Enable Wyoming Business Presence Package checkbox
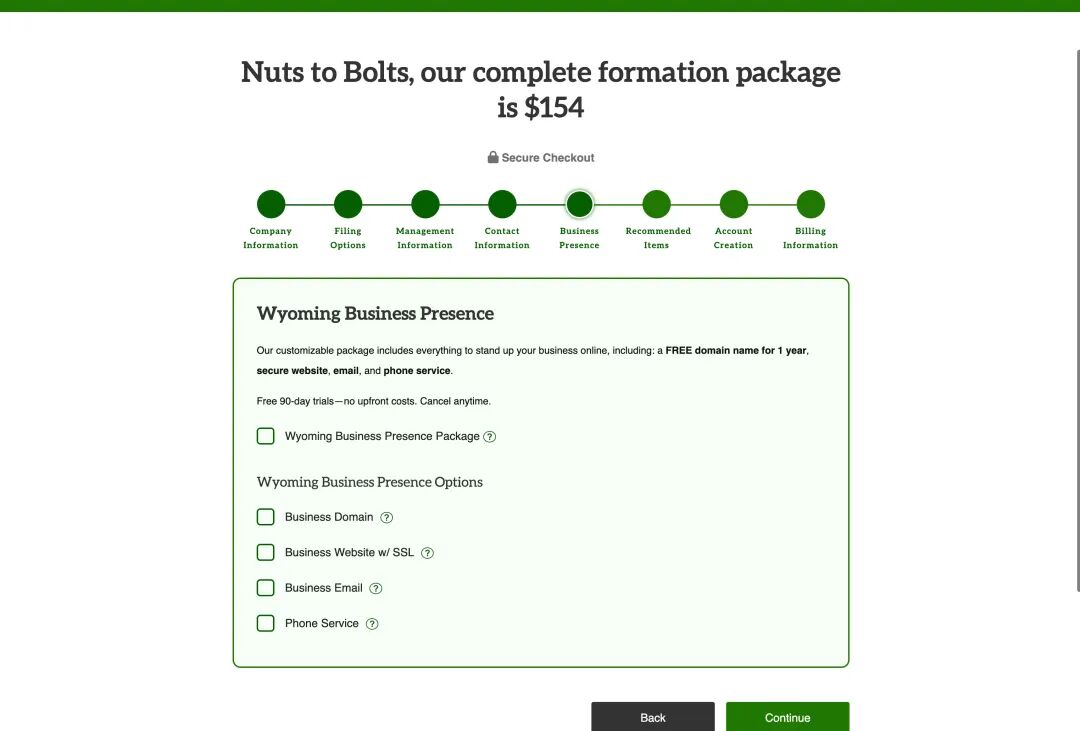 (266, 436)
